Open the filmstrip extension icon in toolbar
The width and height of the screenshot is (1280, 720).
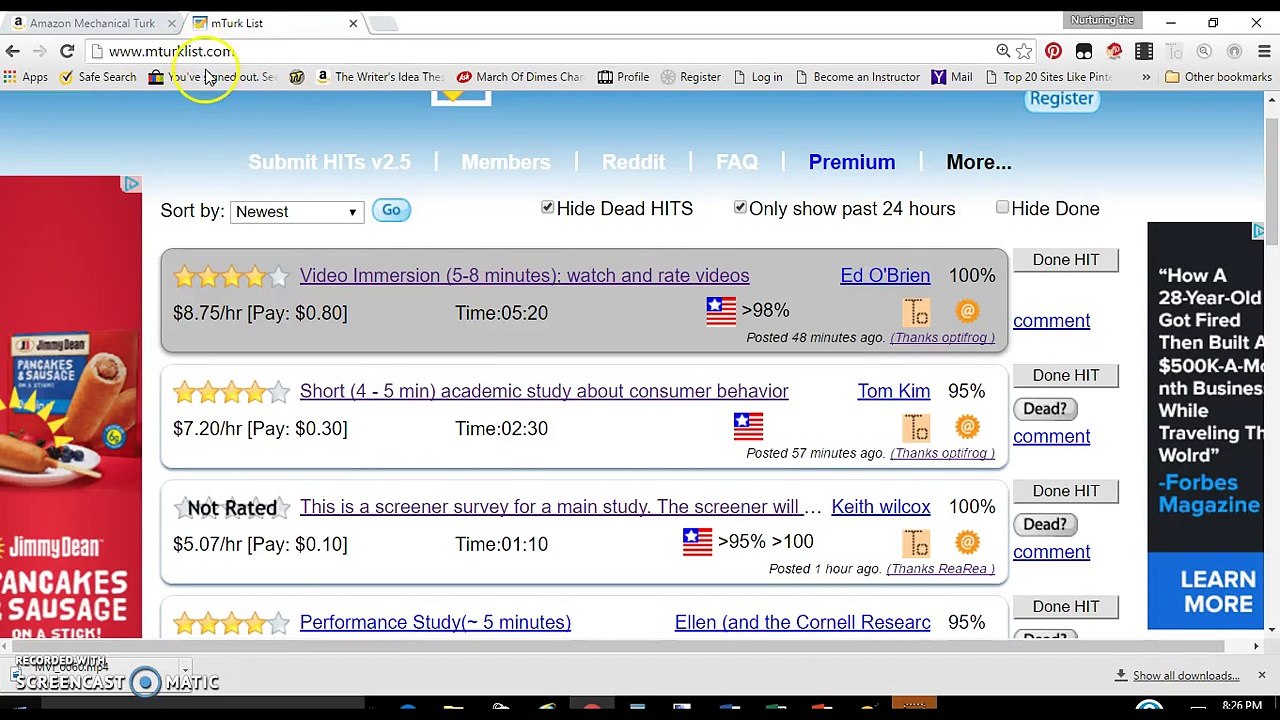[x=1145, y=51]
